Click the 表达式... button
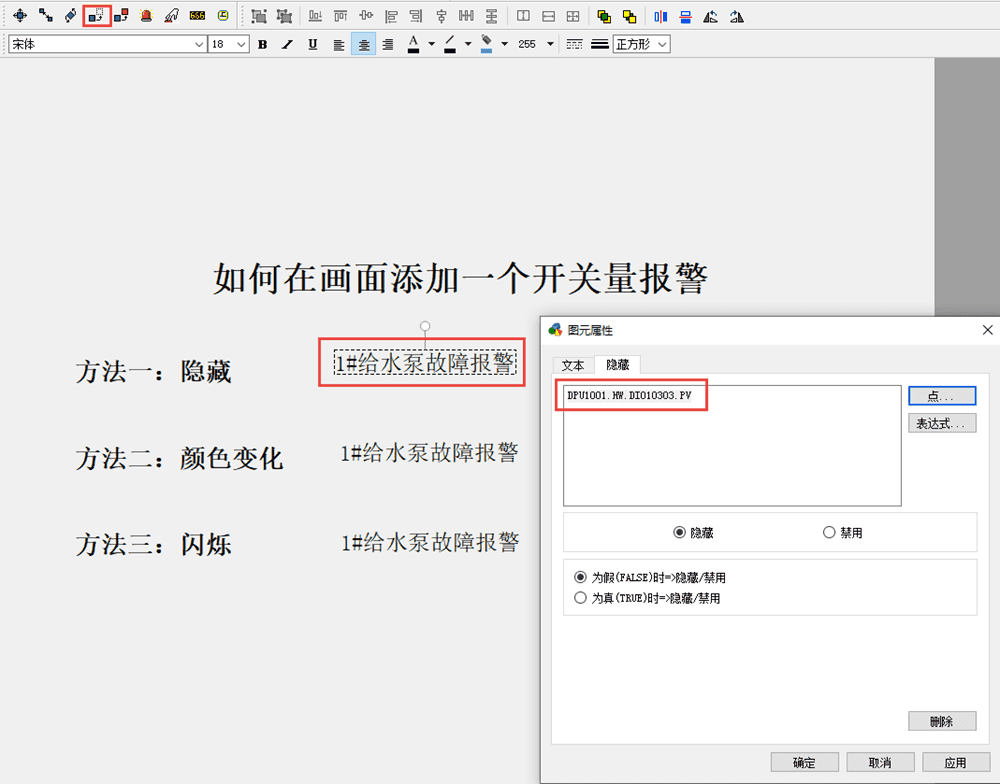 point(942,423)
